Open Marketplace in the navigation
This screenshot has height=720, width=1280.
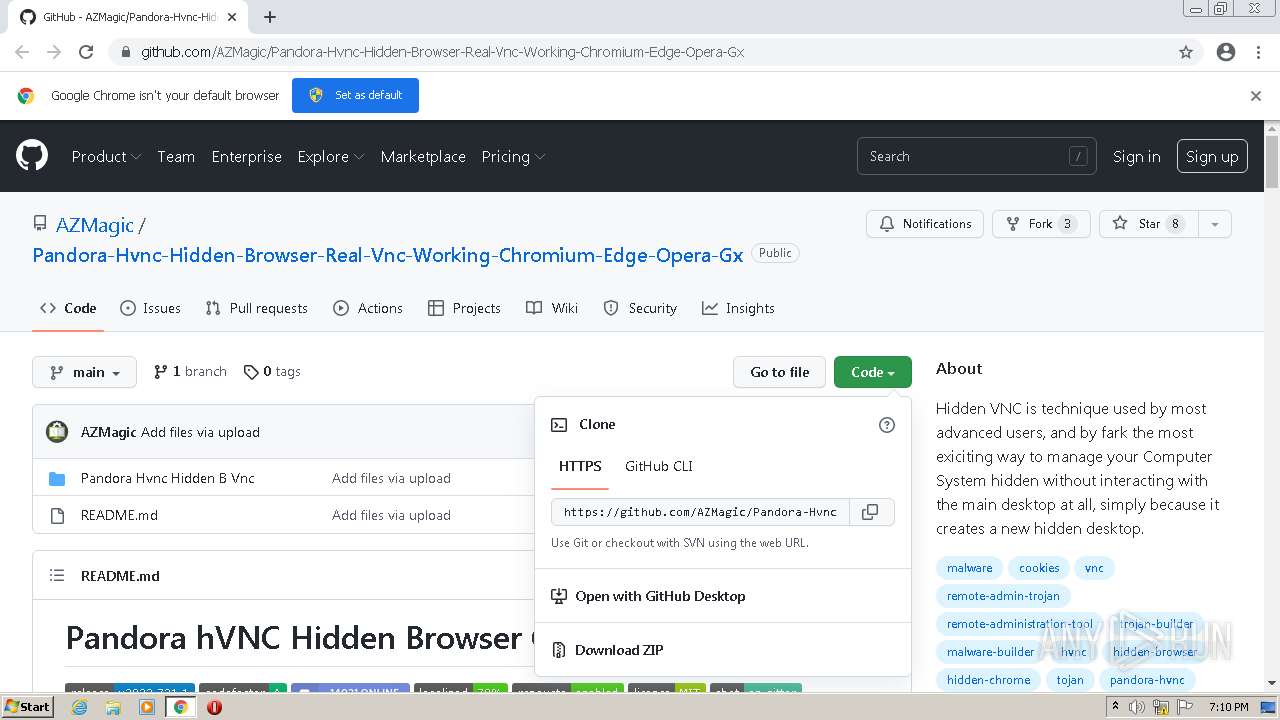tap(423, 156)
